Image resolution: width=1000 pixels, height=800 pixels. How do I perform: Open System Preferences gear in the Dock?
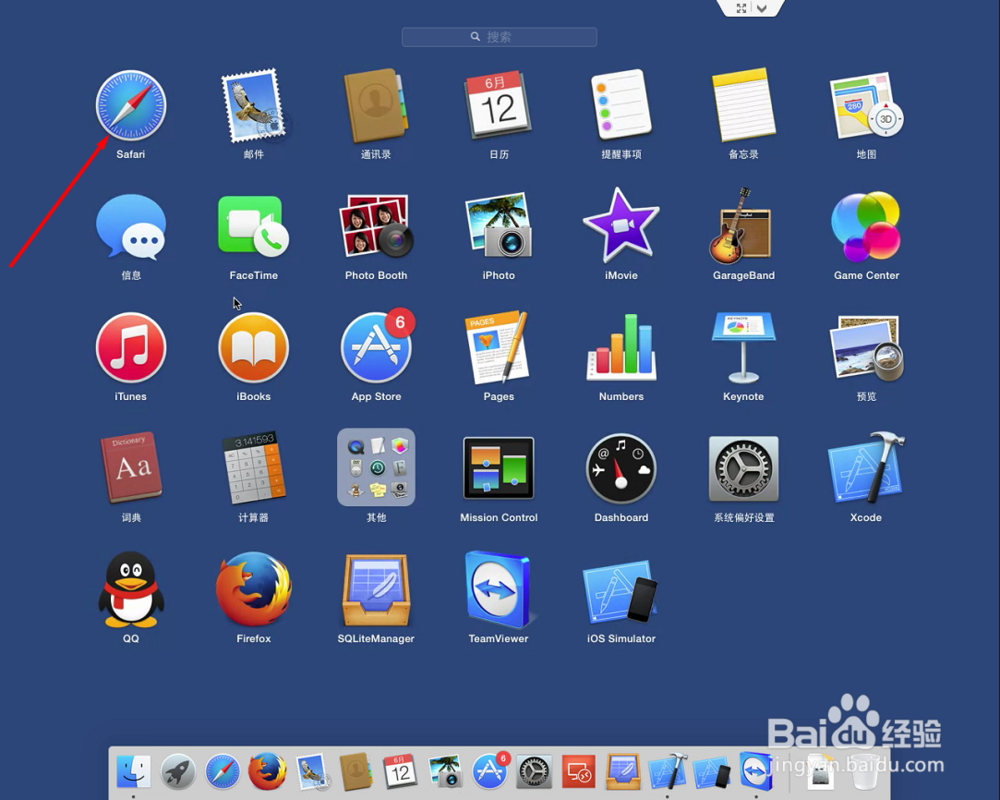coord(534,771)
